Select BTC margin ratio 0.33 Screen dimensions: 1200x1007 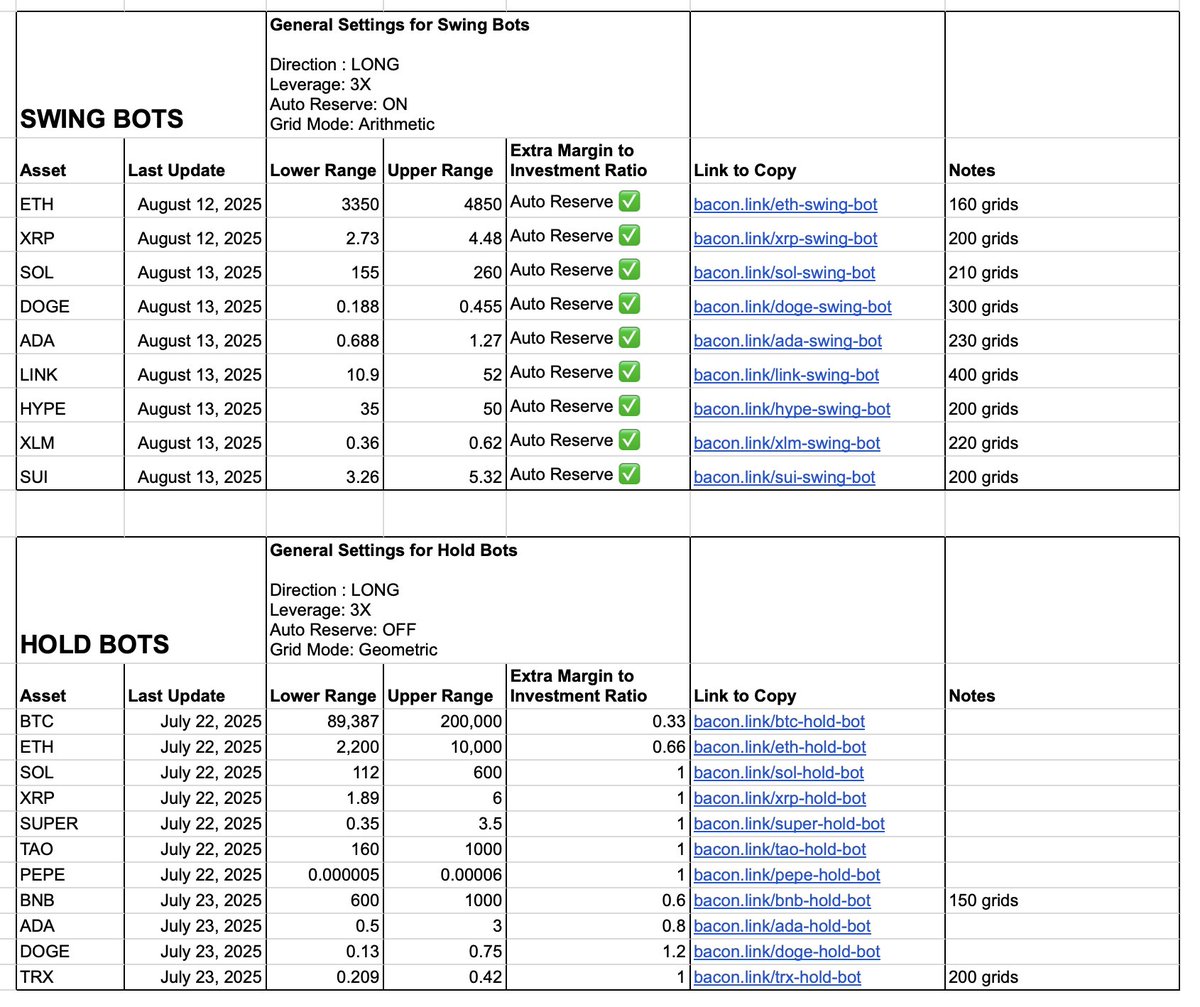click(598, 721)
